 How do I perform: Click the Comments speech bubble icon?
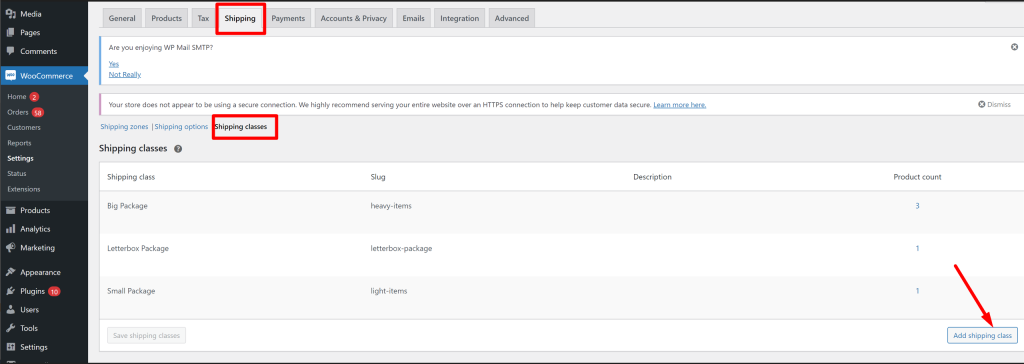(11, 51)
